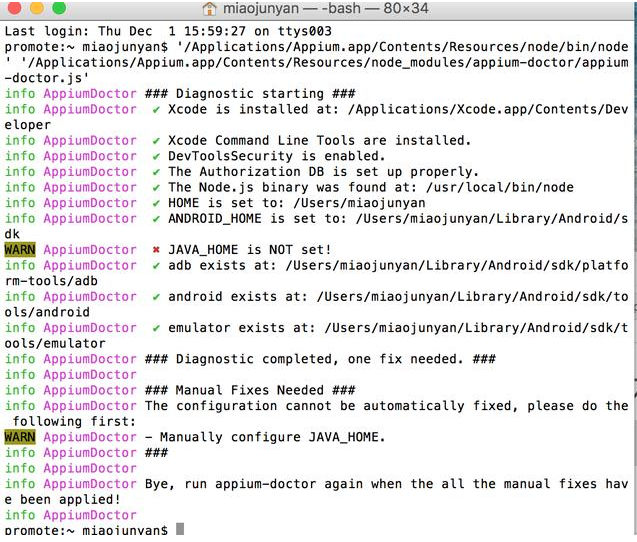The image size is (637, 542).
Task: Click the checkmark next to ANDROID_HOME is set
Action: point(156,218)
